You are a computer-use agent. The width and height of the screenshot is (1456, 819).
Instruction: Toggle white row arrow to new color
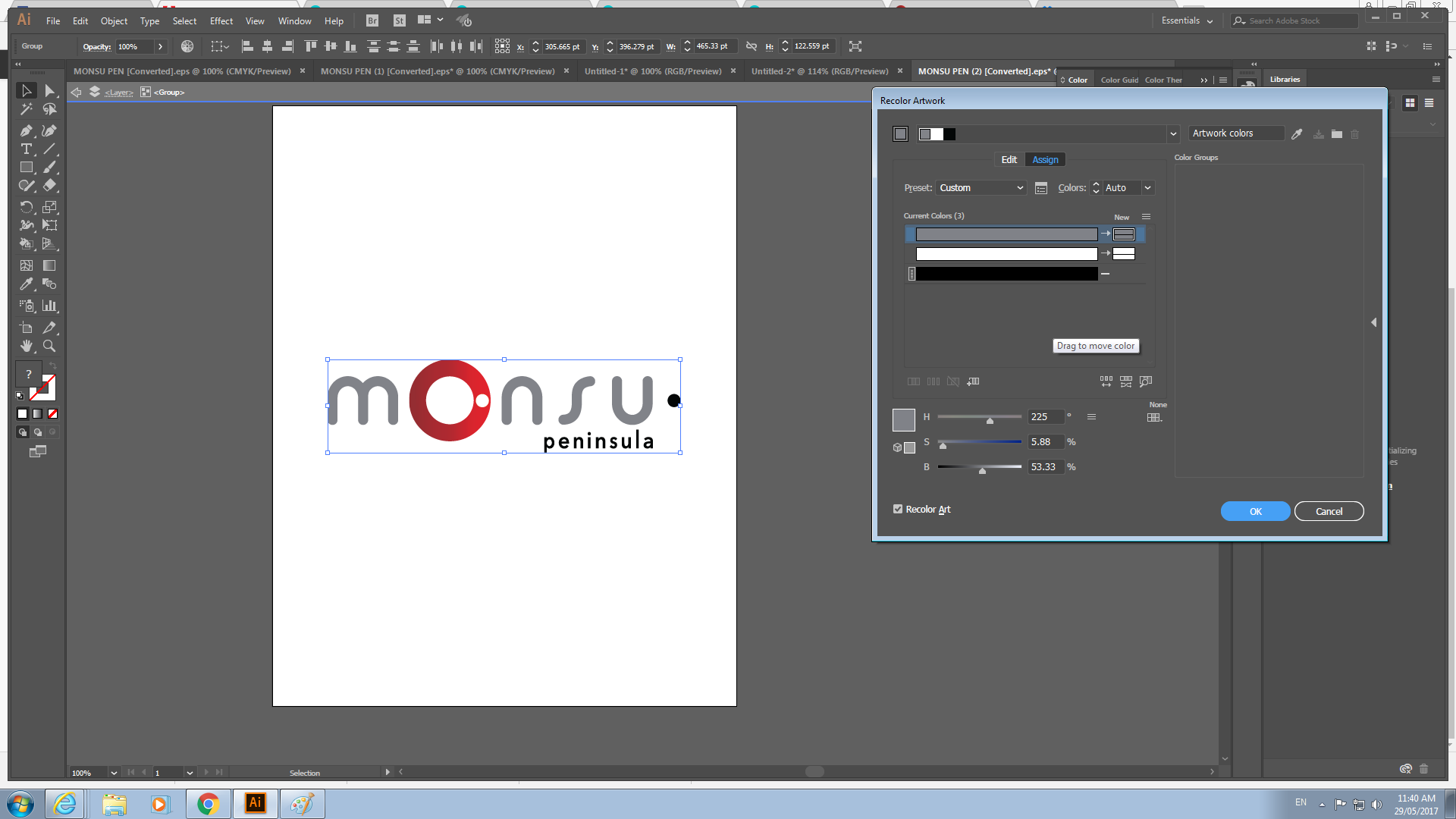pos(1106,254)
